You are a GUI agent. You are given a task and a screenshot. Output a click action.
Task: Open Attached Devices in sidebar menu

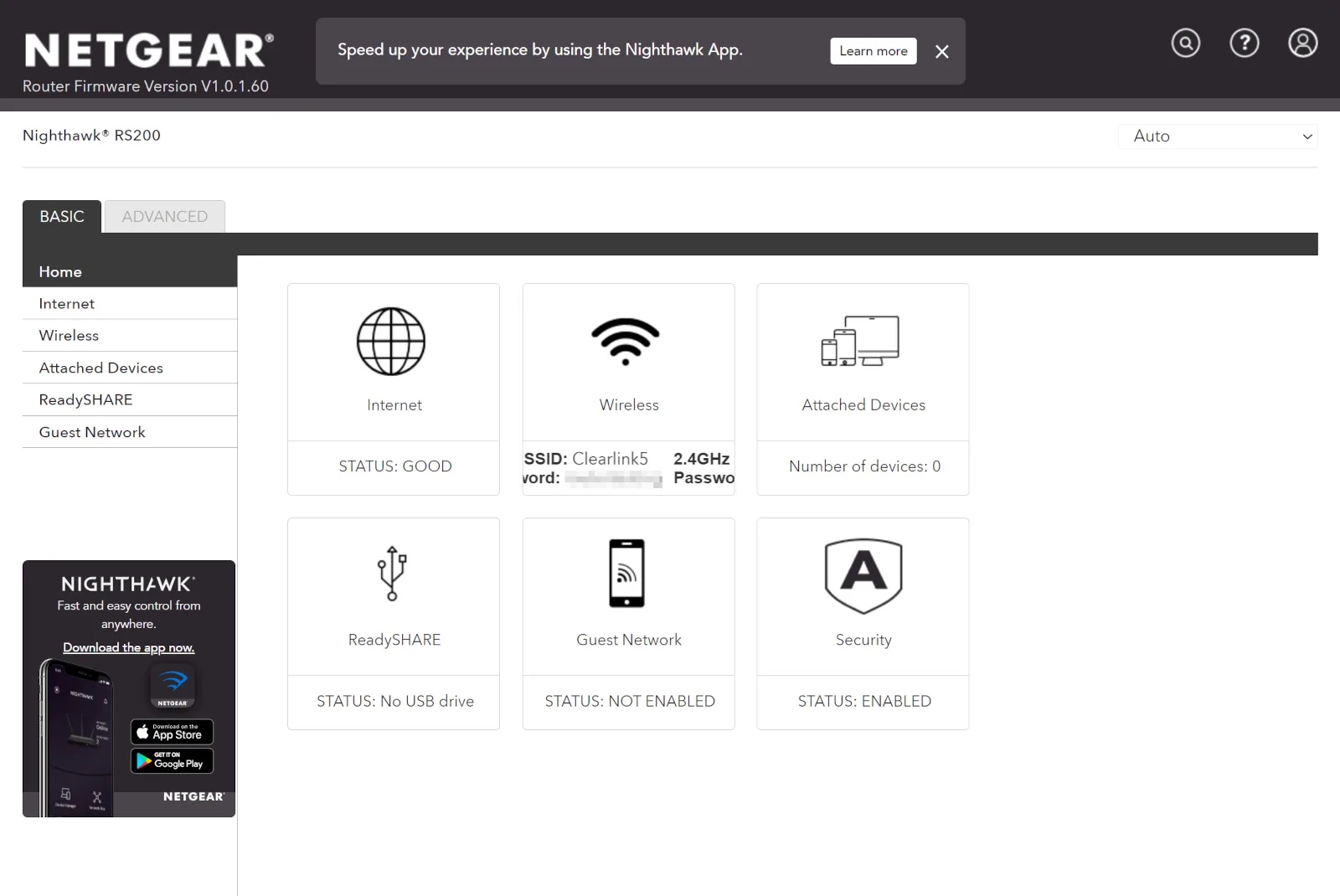coord(130,368)
